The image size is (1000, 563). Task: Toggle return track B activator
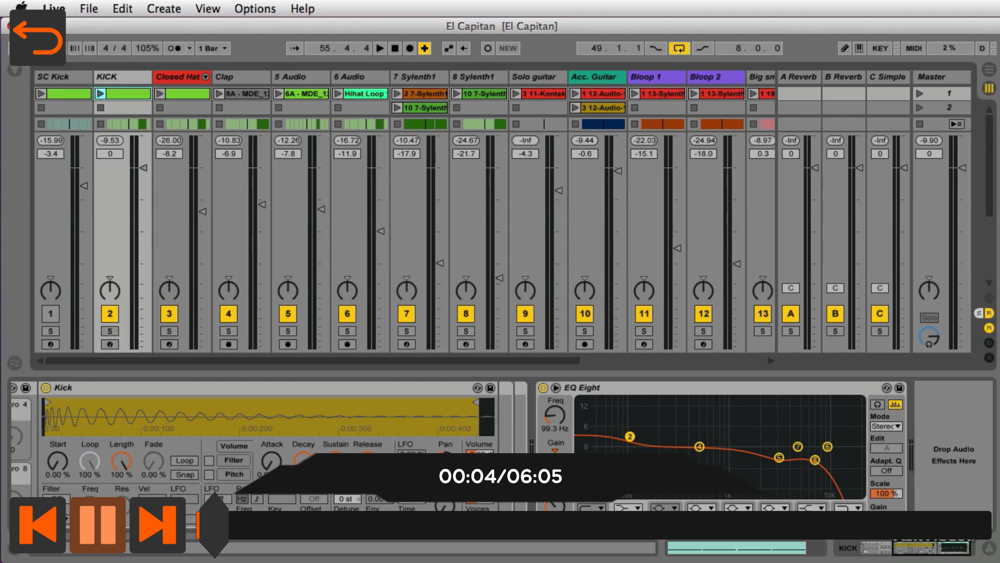(x=835, y=314)
